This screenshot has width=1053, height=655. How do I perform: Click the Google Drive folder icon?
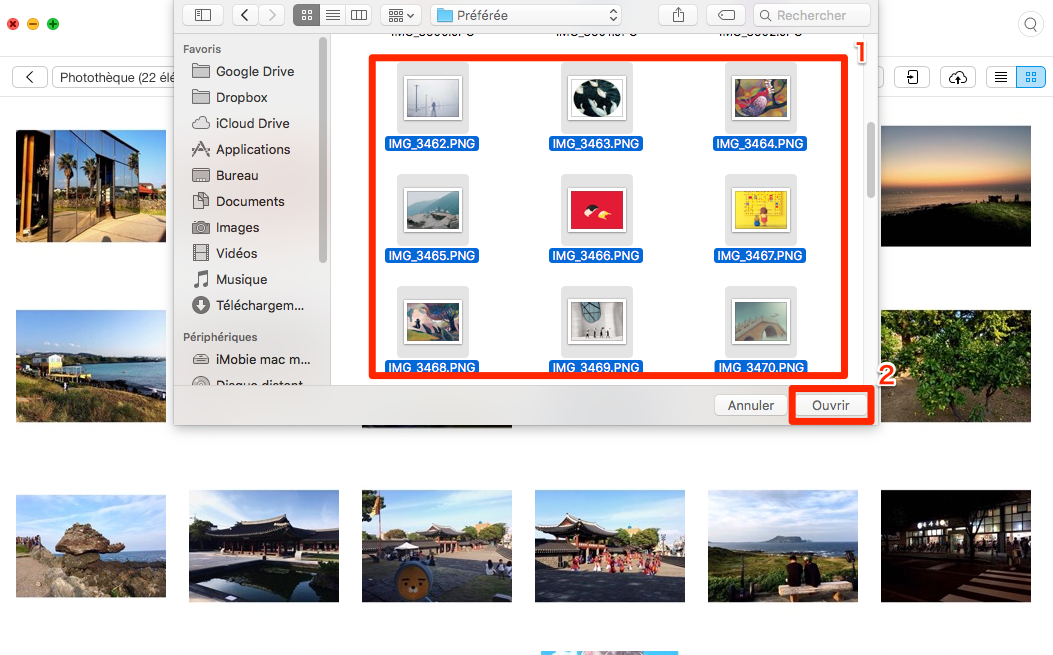(201, 71)
